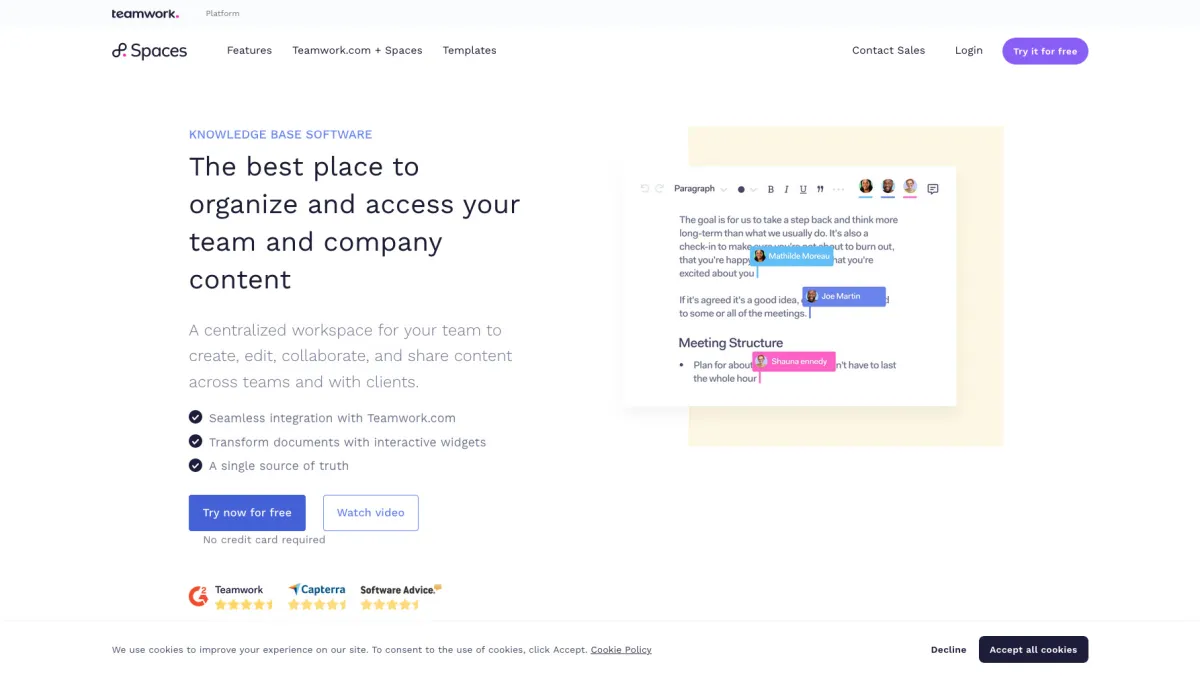The image size is (1200, 677).
Task: Click checkmark beside Seamless integration with Teamwork.com
Action: tap(196, 417)
